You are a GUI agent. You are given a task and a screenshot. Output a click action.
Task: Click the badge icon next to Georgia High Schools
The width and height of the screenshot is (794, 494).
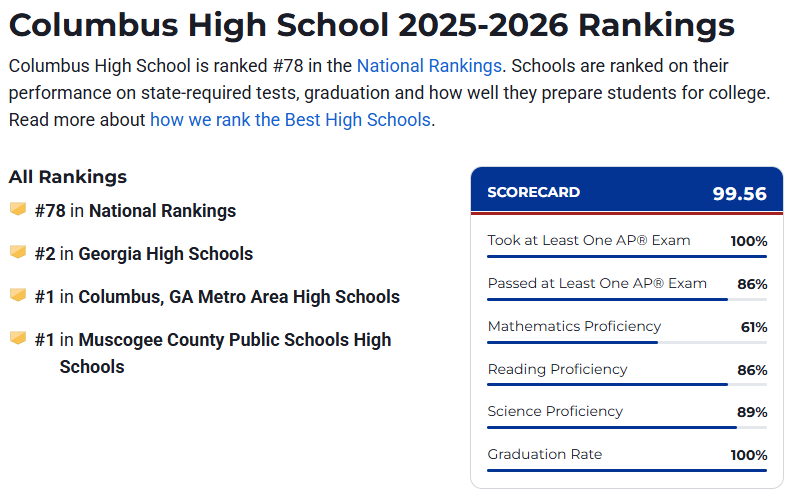click(x=17, y=253)
